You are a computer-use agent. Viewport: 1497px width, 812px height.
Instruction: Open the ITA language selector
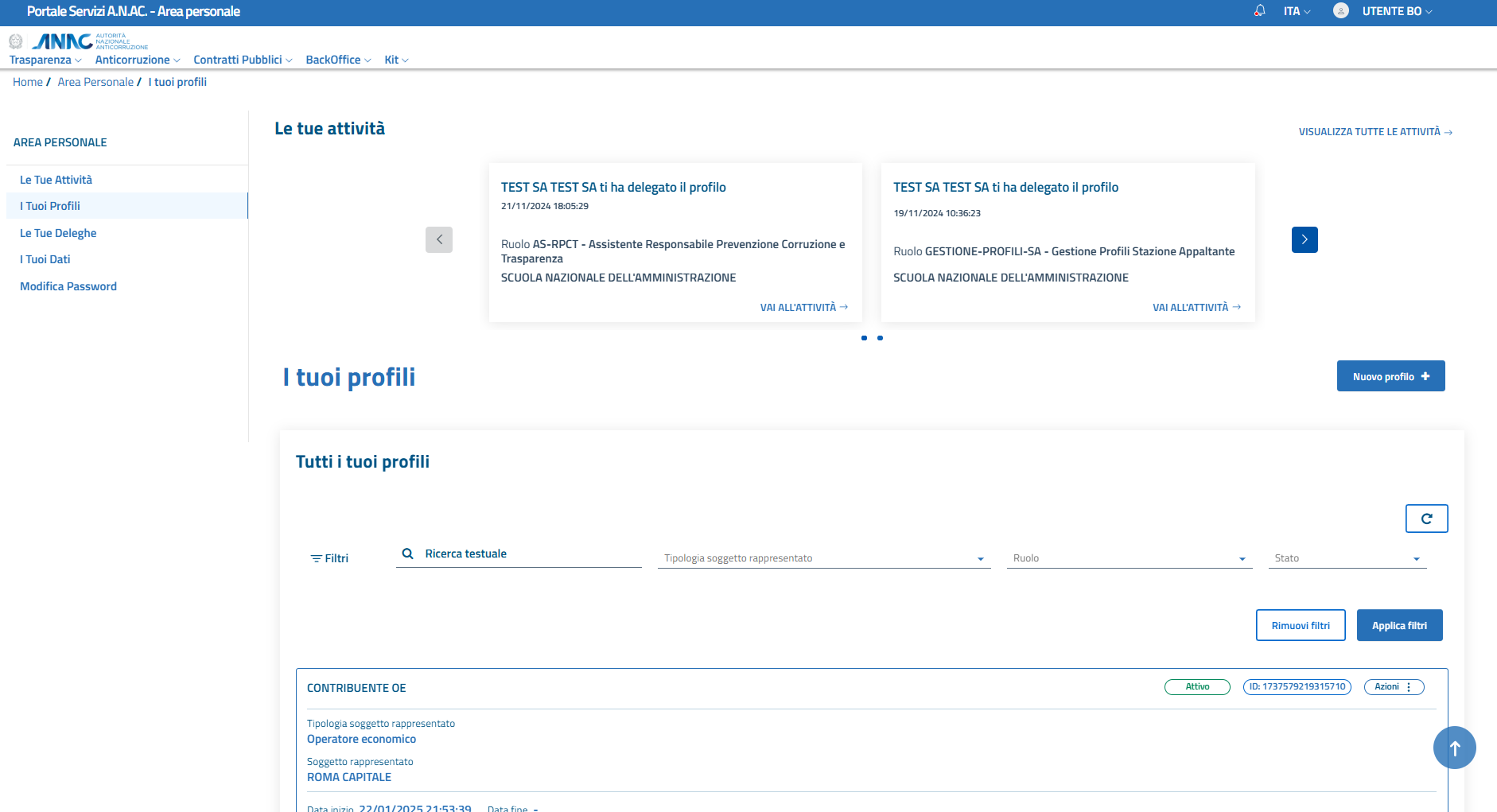coord(1297,11)
